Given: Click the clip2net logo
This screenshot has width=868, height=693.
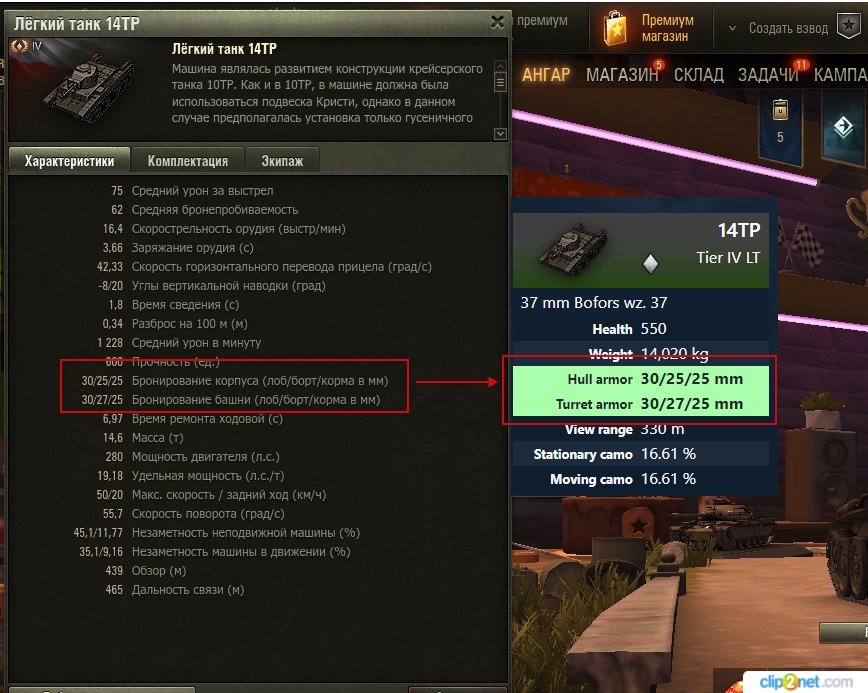Looking at the screenshot, I should [805, 682].
